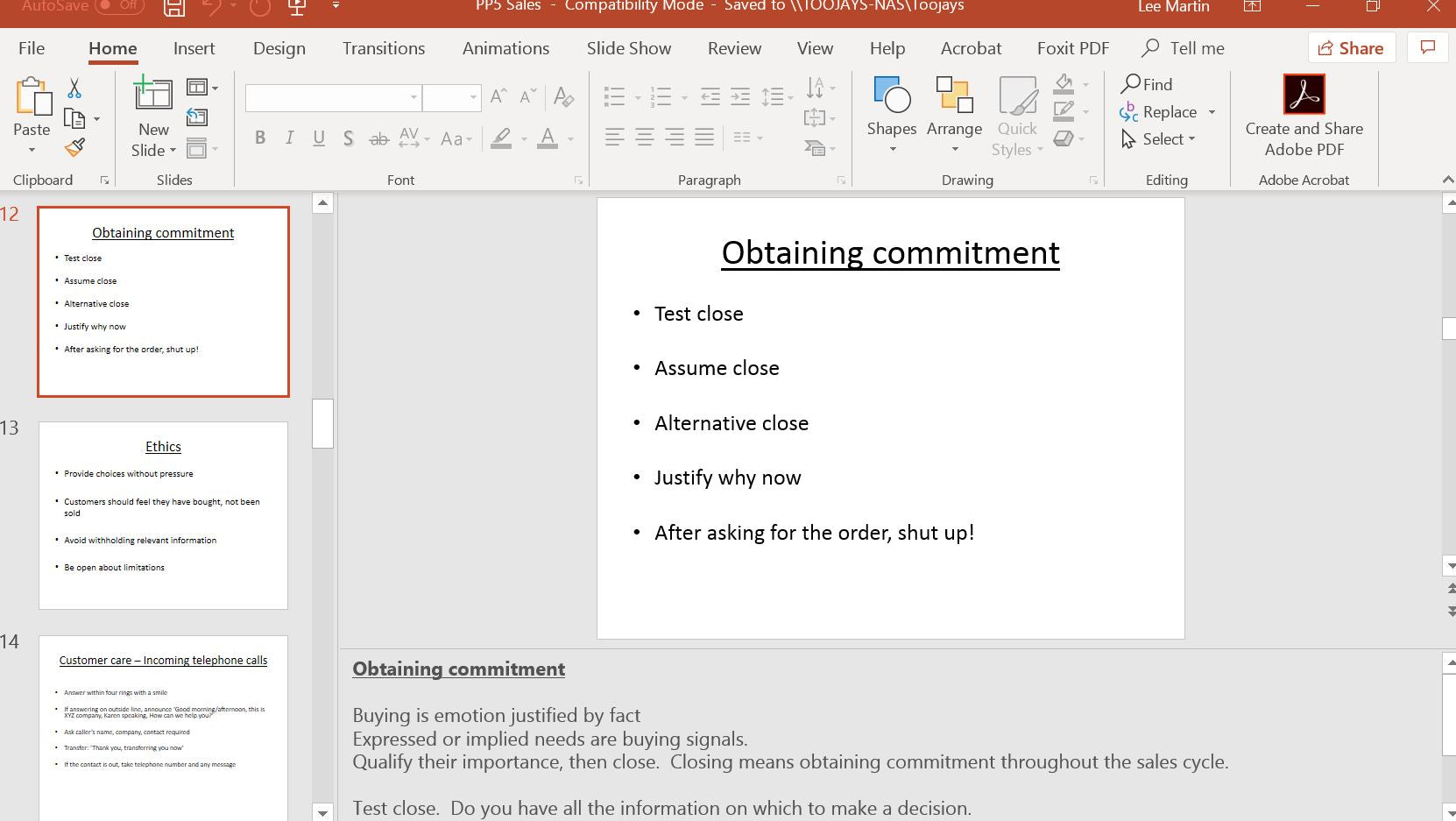The width and height of the screenshot is (1456, 821).
Task: Click Start From Beginning presentation icon
Action: tap(298, 8)
